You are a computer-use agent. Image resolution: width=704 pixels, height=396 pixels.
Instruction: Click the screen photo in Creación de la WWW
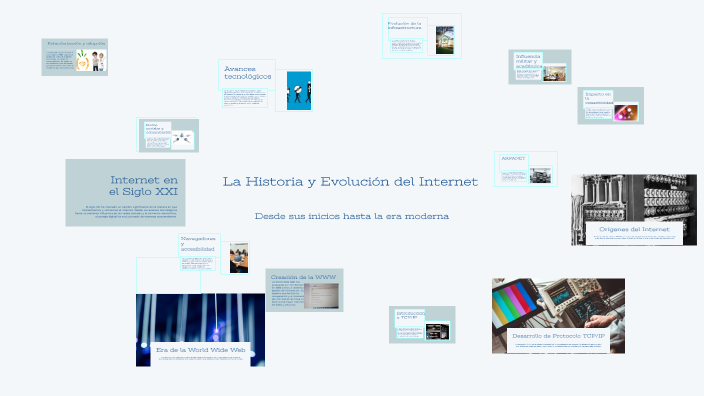pos(321,296)
